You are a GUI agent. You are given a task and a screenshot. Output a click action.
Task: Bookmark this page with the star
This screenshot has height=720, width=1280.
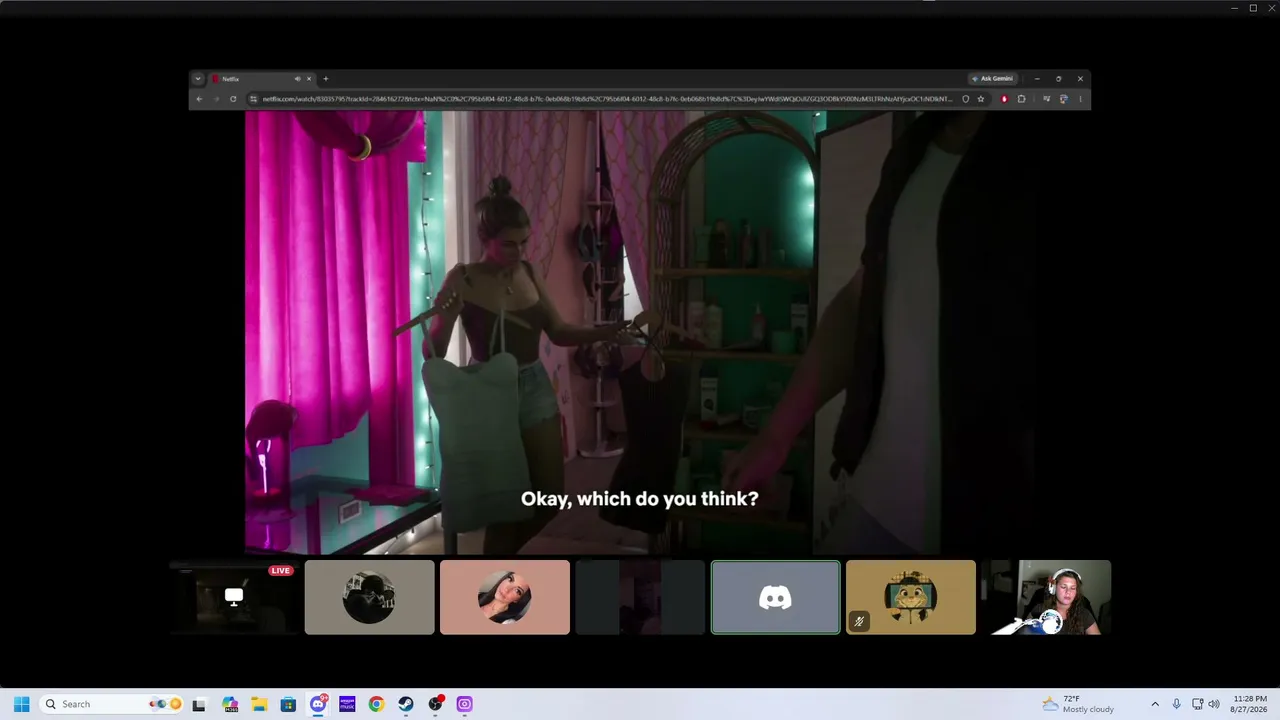(981, 99)
